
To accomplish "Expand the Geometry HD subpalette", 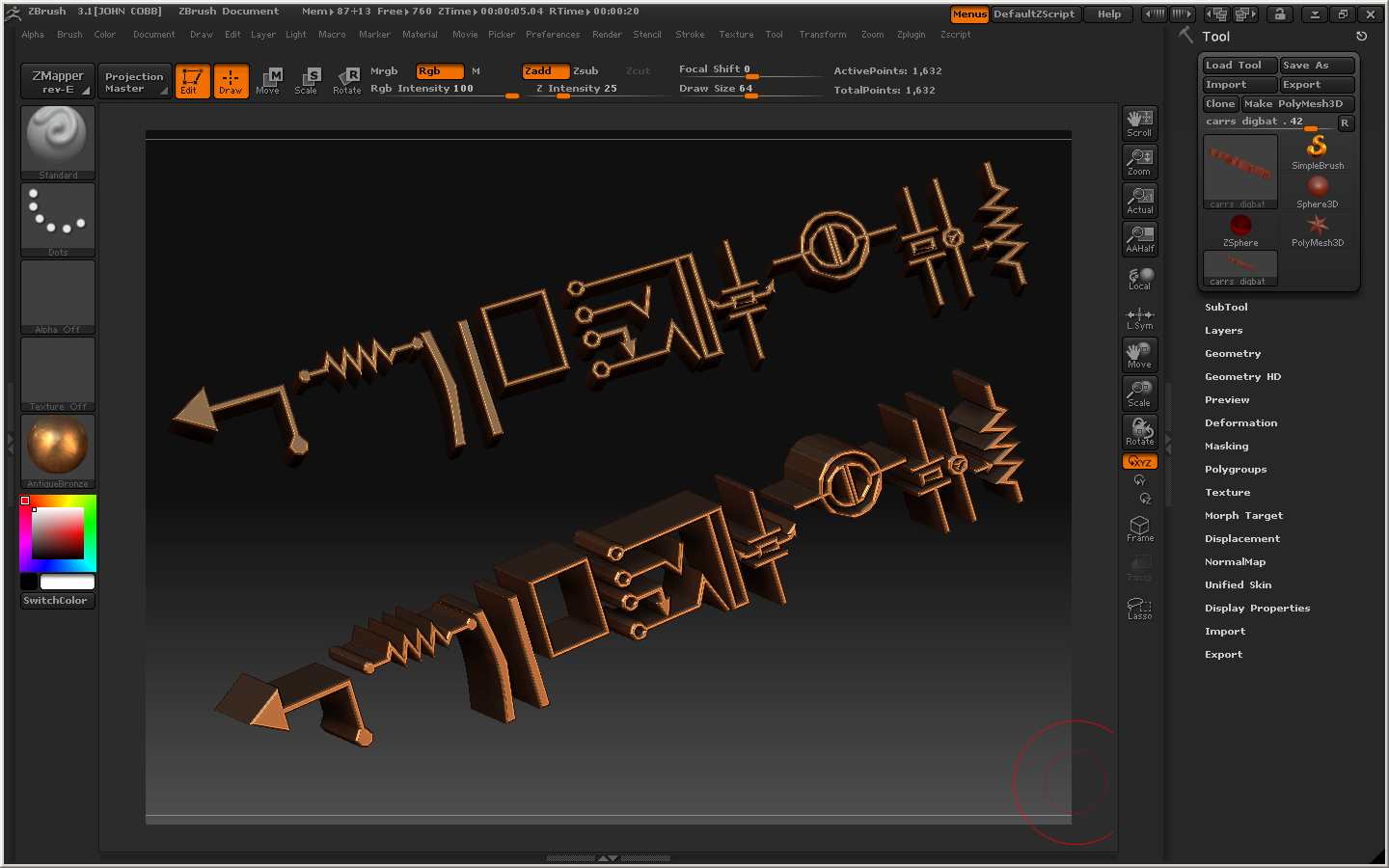I will [x=1242, y=377].
